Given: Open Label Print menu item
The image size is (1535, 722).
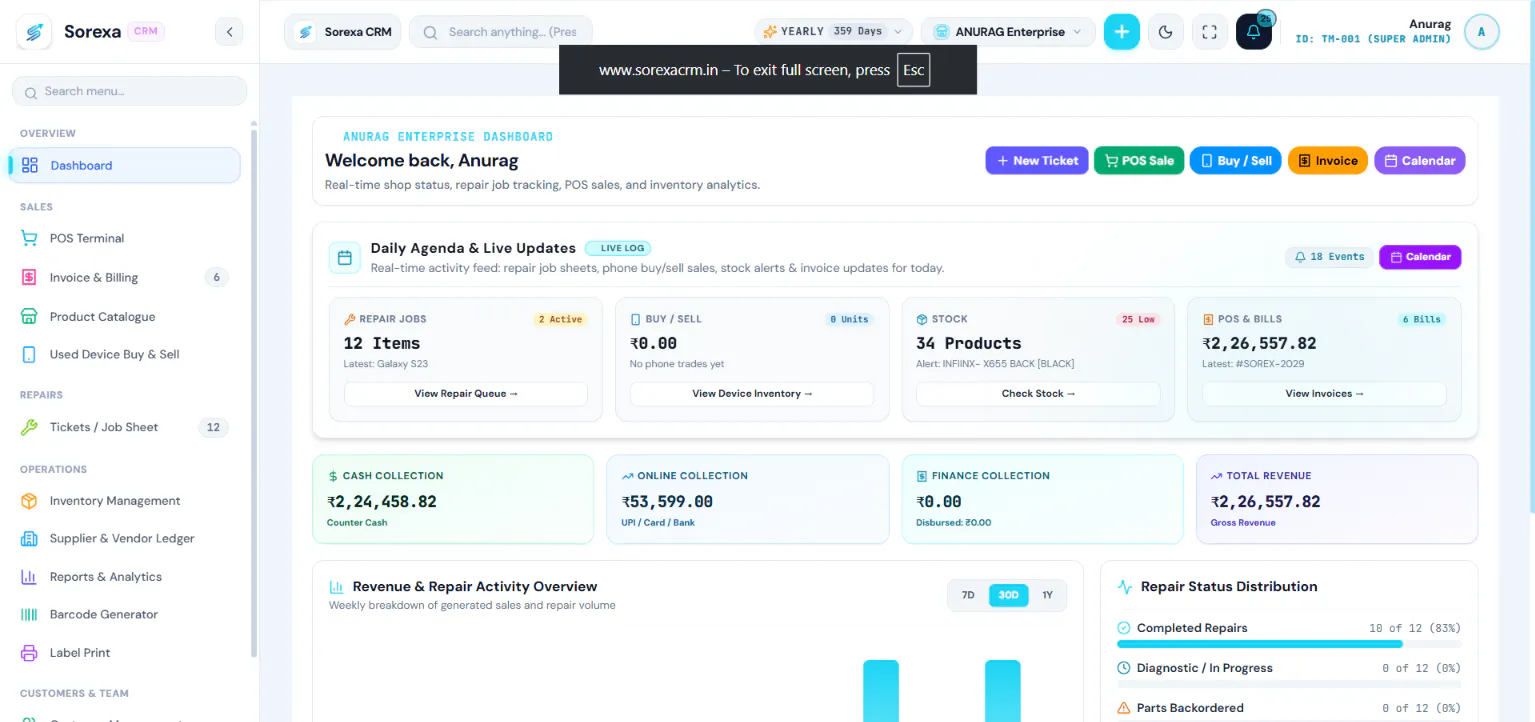Looking at the screenshot, I should pos(125,653).
